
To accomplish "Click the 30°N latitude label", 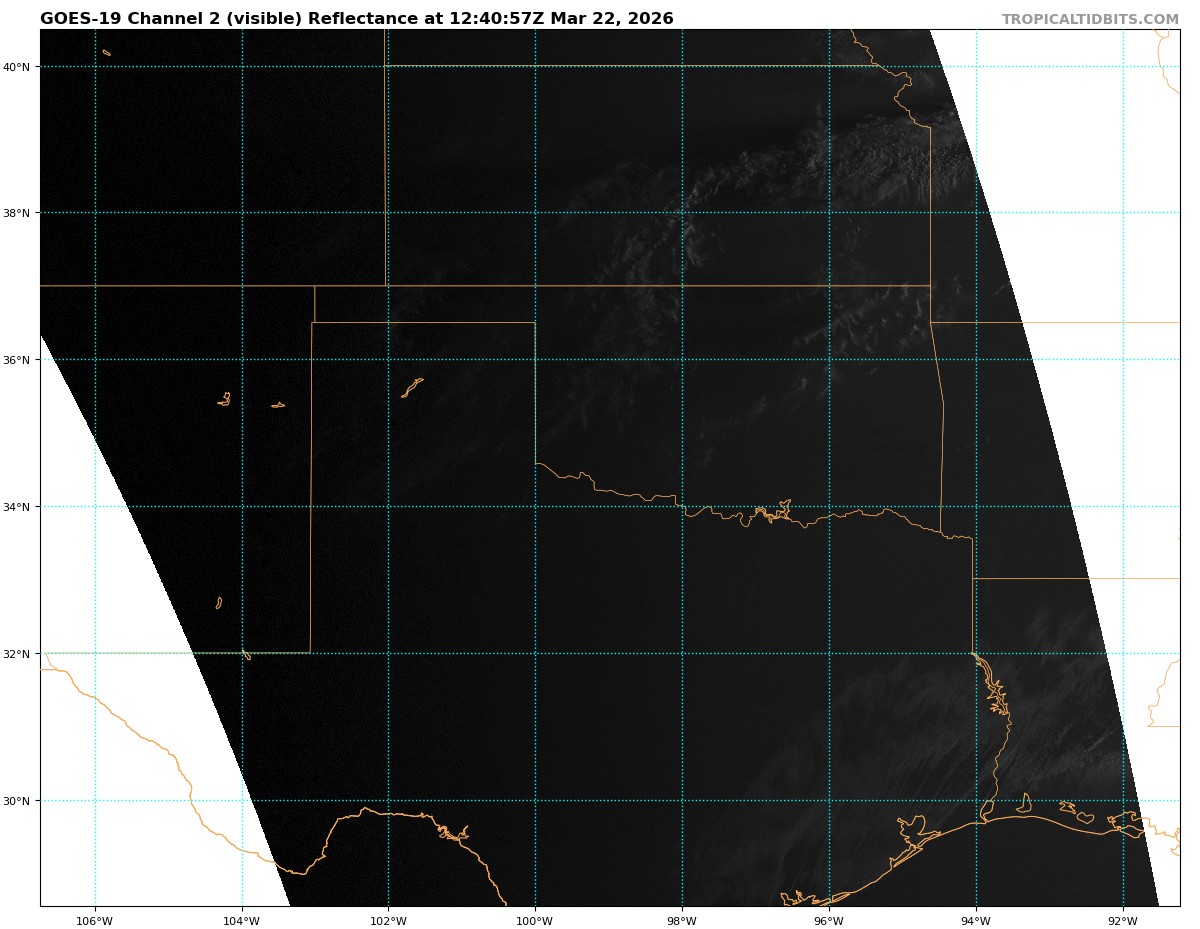I will (16, 801).
